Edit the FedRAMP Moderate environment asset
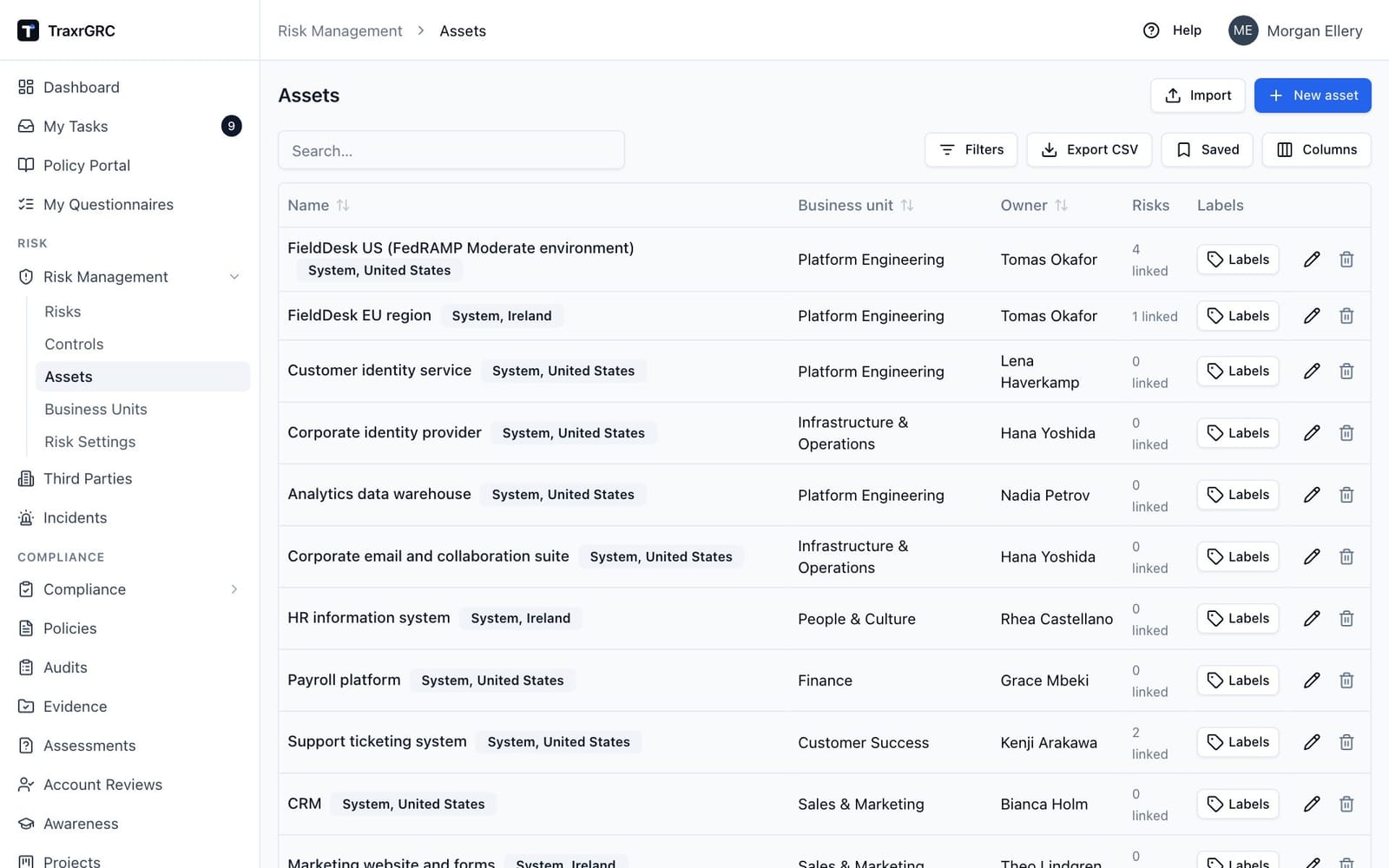The height and width of the screenshot is (868, 1389). point(1312,260)
